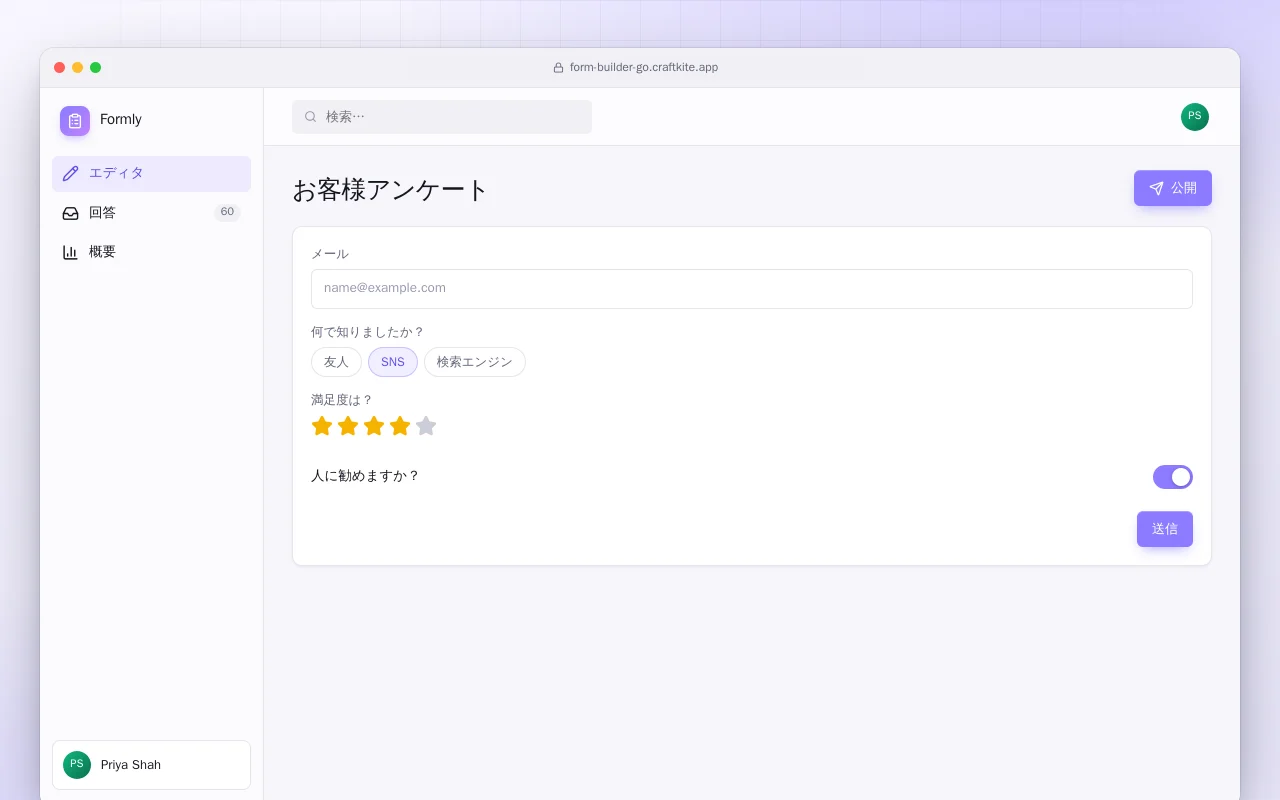Click the Formly app name text
The height and width of the screenshot is (800, 1280).
point(121,120)
